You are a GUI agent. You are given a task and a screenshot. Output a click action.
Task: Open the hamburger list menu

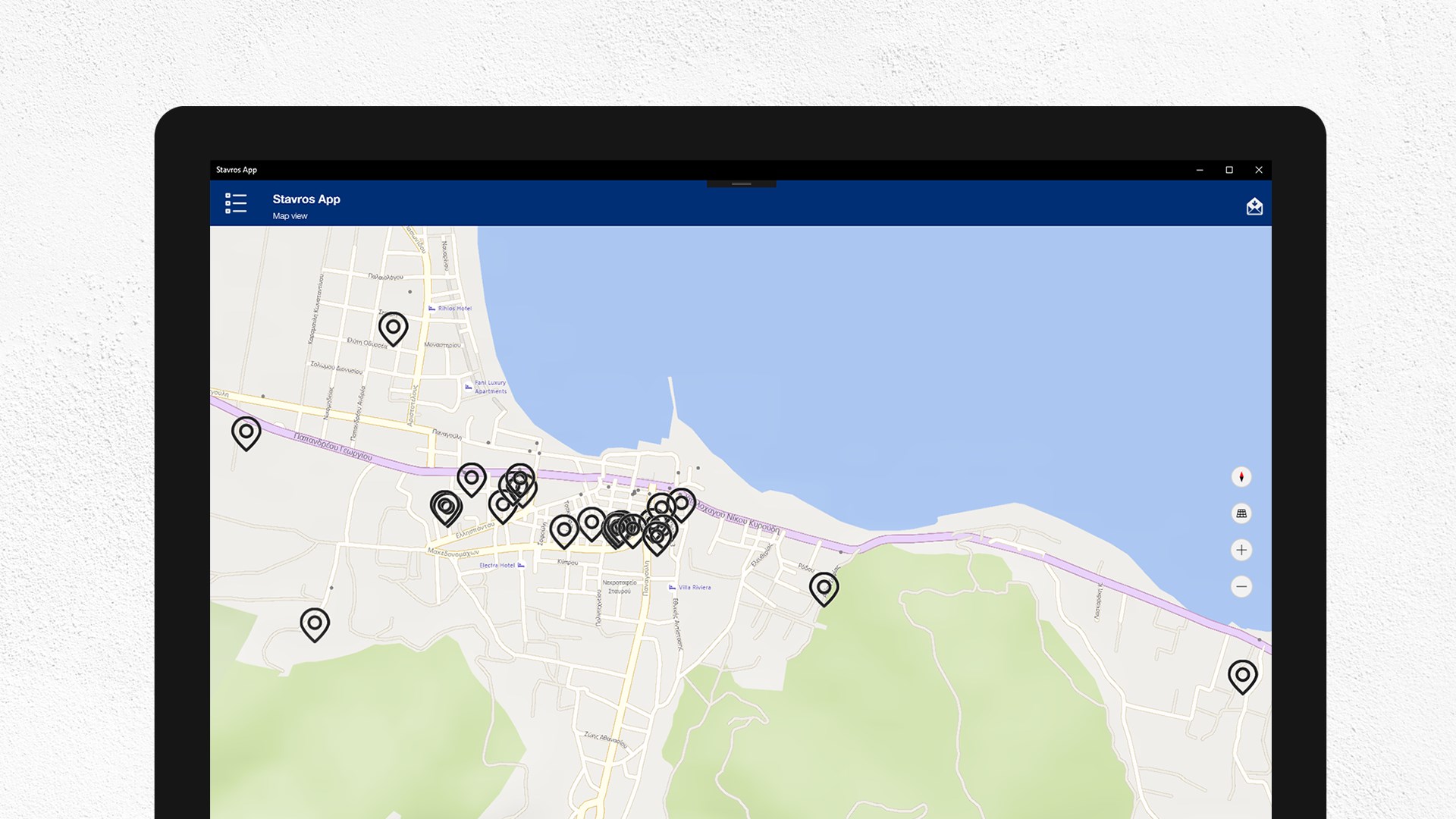coord(236,203)
